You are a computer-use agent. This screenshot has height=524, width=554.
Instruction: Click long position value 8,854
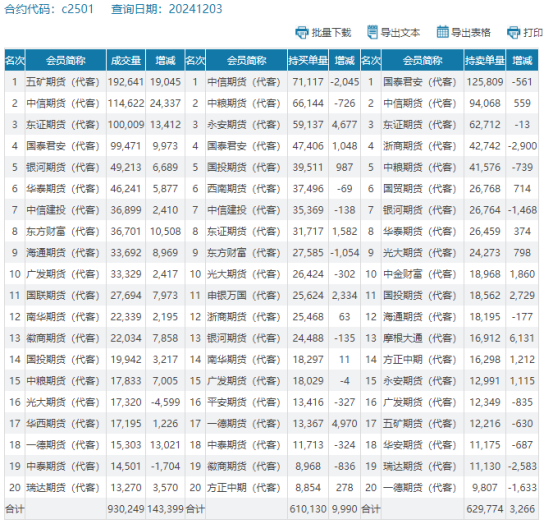(x=308, y=488)
